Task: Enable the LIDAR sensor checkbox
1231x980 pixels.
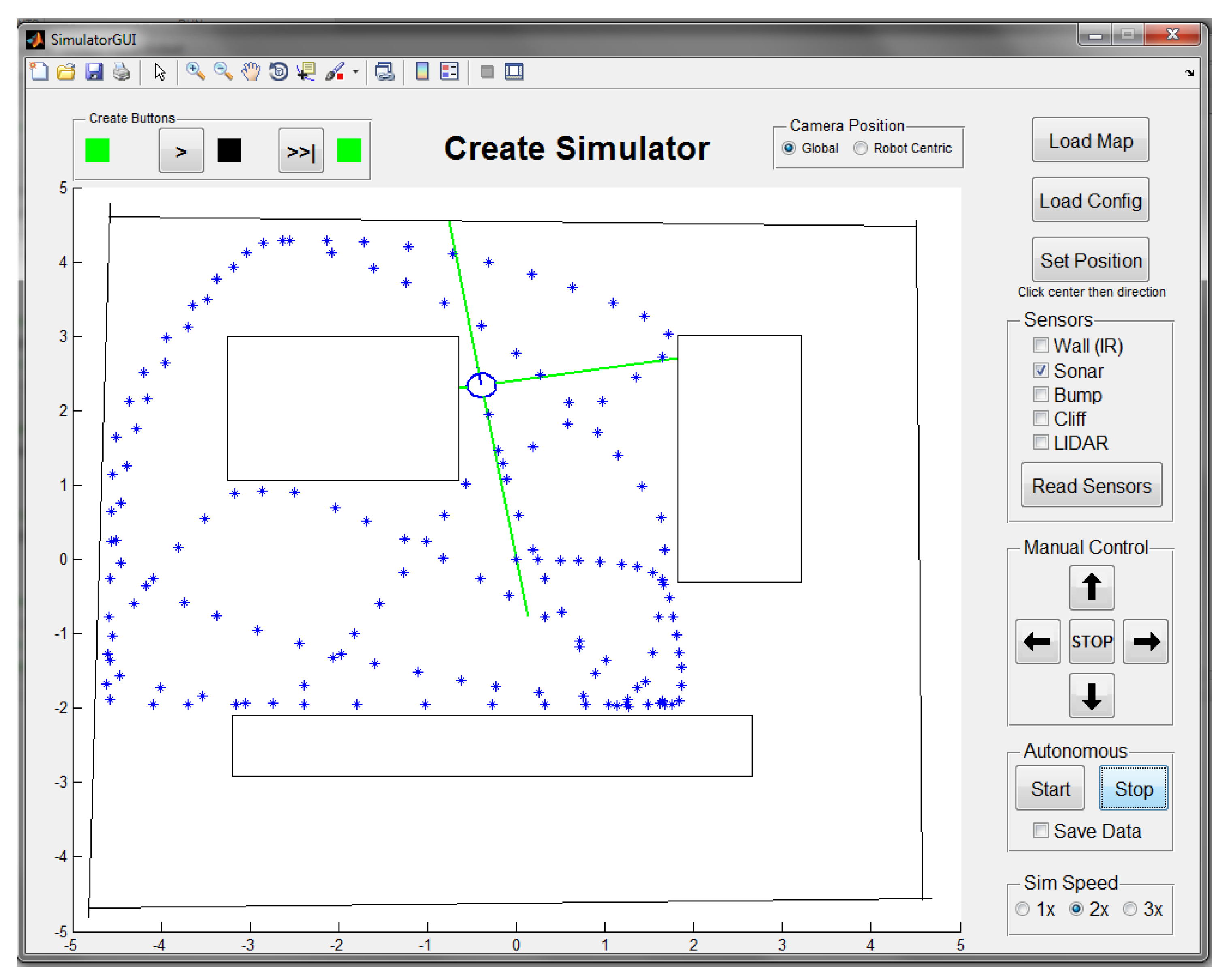Action: (x=1040, y=442)
